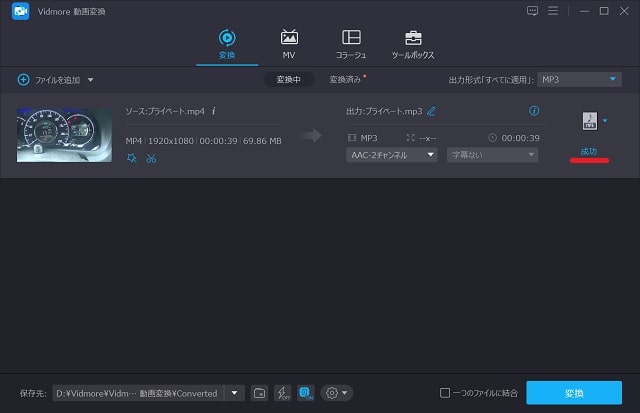Open the AAC-2チャンネル audio track dropdown

pos(392,155)
